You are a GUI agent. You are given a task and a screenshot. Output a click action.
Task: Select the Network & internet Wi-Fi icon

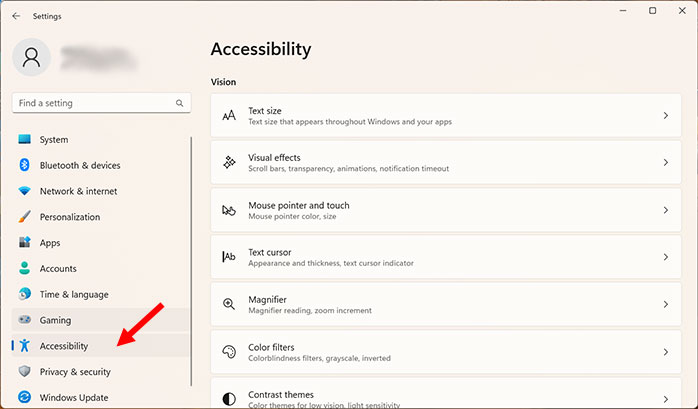tap(24, 191)
